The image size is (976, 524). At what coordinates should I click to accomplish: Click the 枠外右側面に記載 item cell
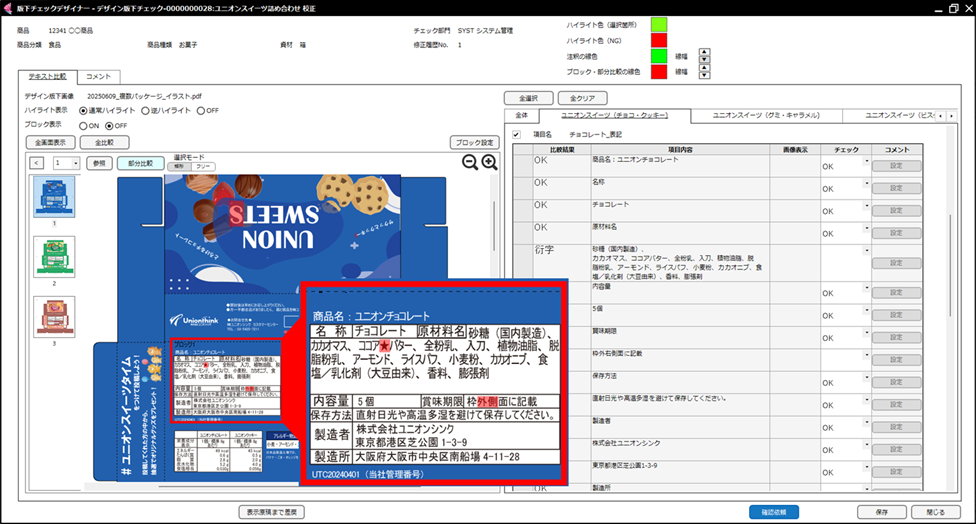680,360
